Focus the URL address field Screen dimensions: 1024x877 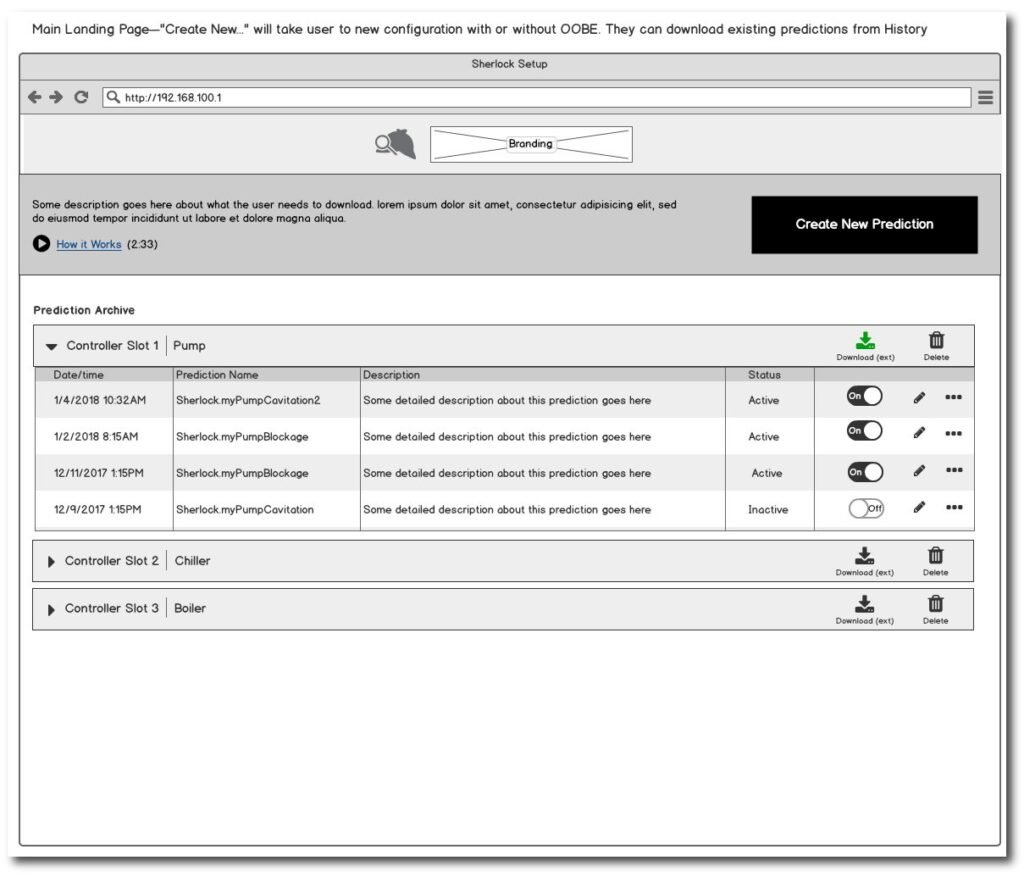536,97
